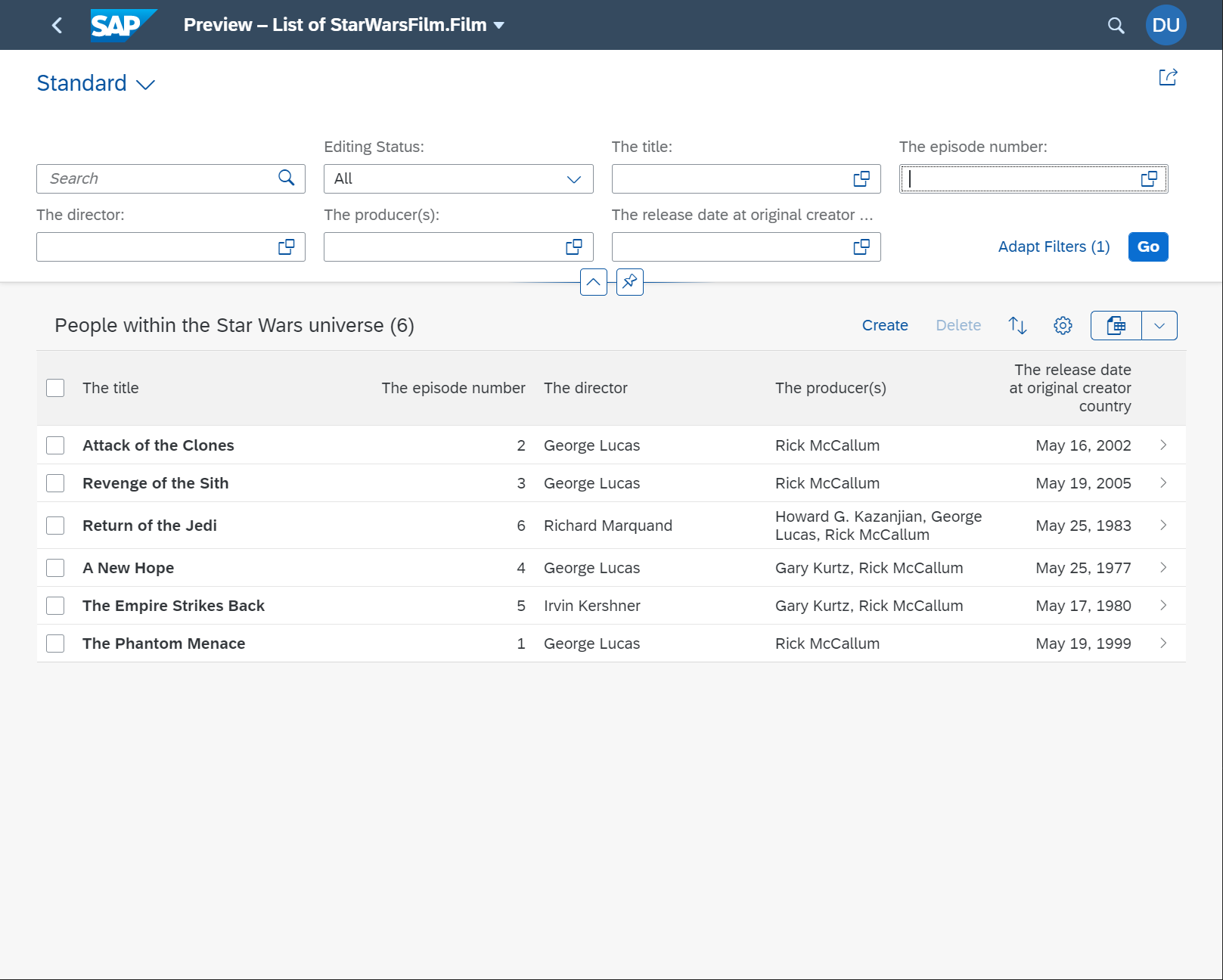Navigate into Return of the Jedi row arrow

click(1163, 526)
